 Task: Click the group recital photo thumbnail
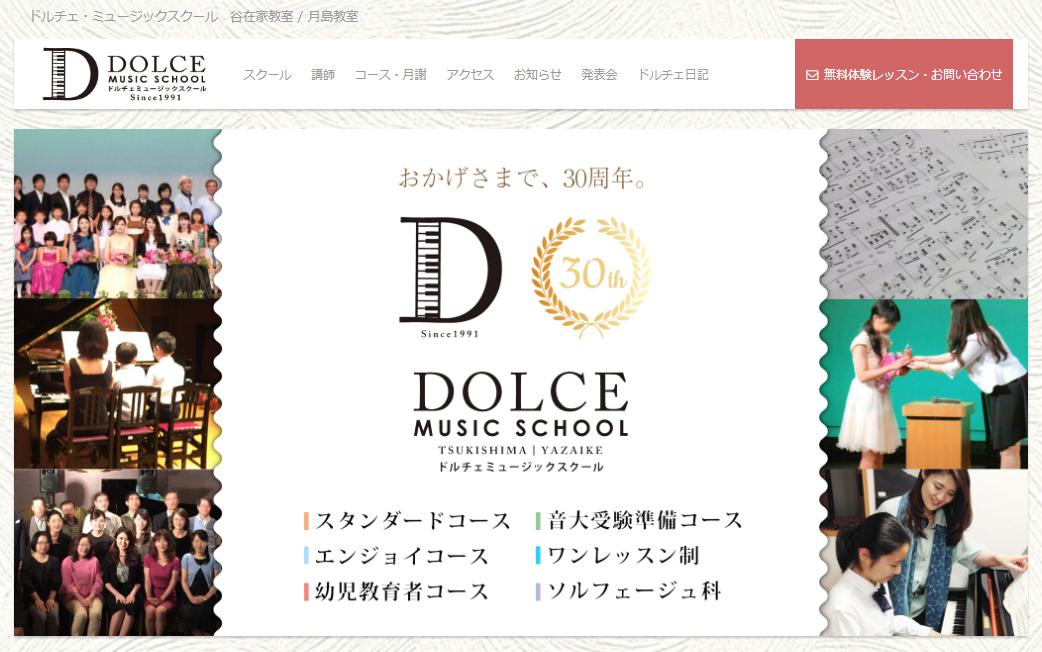[118, 213]
